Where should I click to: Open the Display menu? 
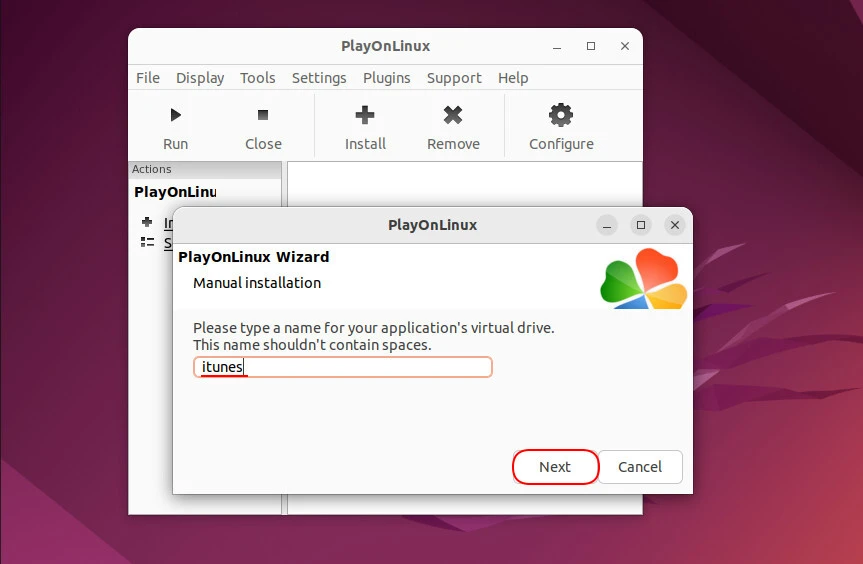point(200,78)
